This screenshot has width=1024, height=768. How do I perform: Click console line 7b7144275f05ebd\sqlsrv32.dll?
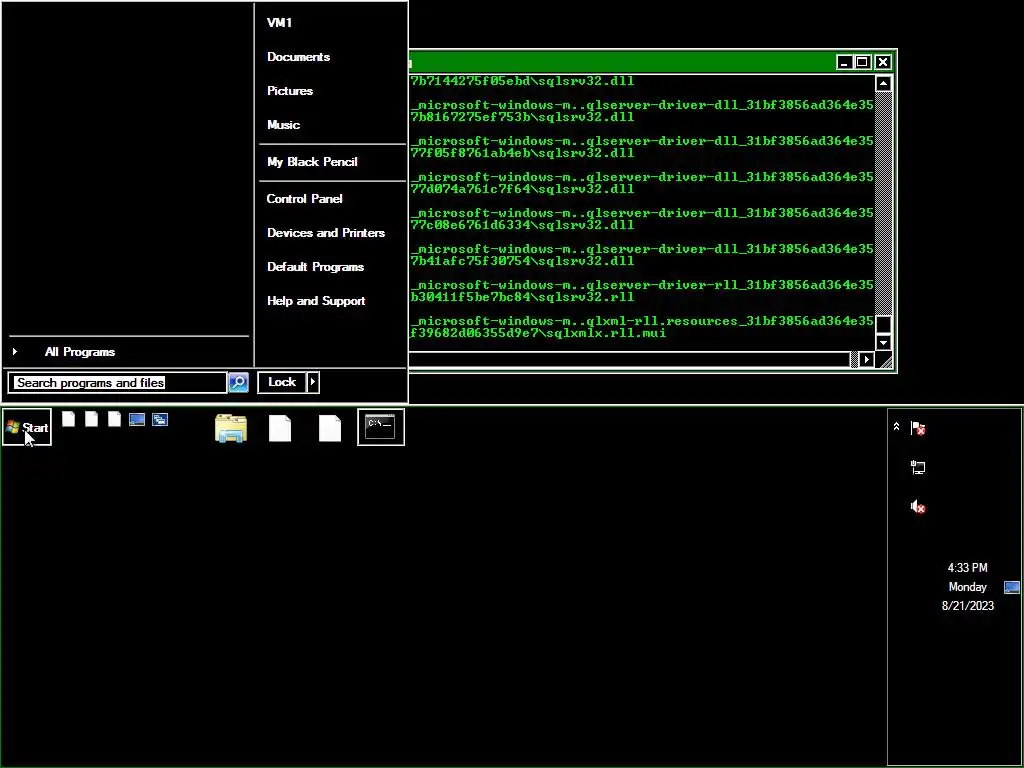coord(522,81)
